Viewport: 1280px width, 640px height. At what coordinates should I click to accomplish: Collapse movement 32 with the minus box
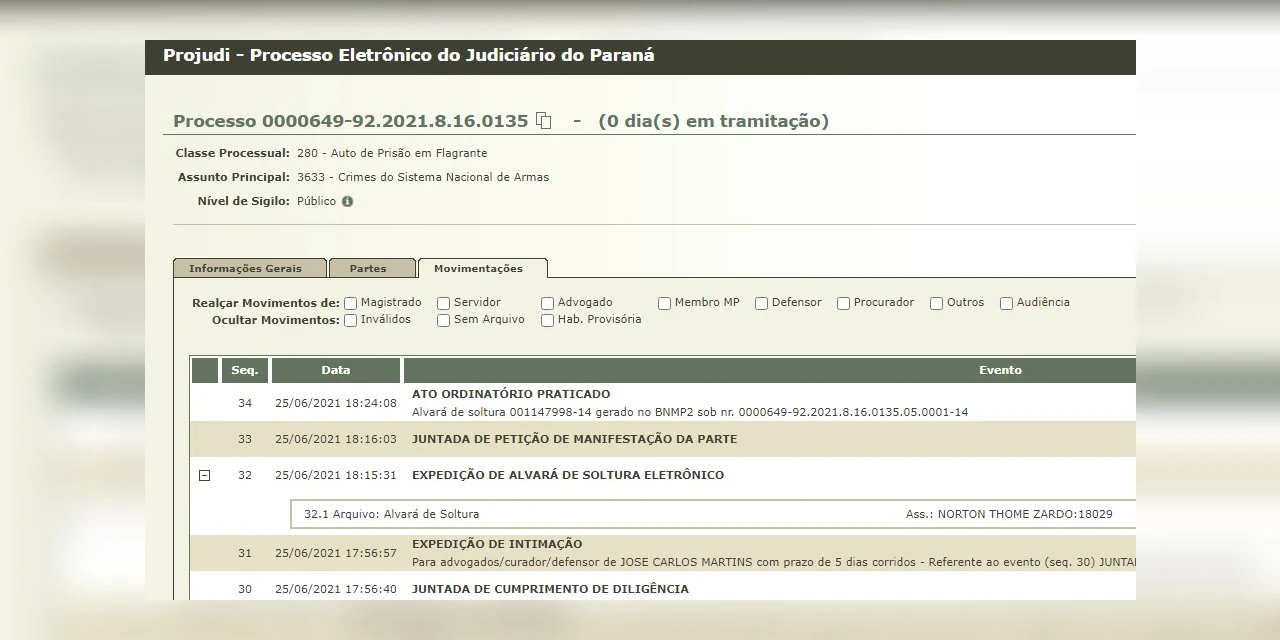[x=205, y=476]
